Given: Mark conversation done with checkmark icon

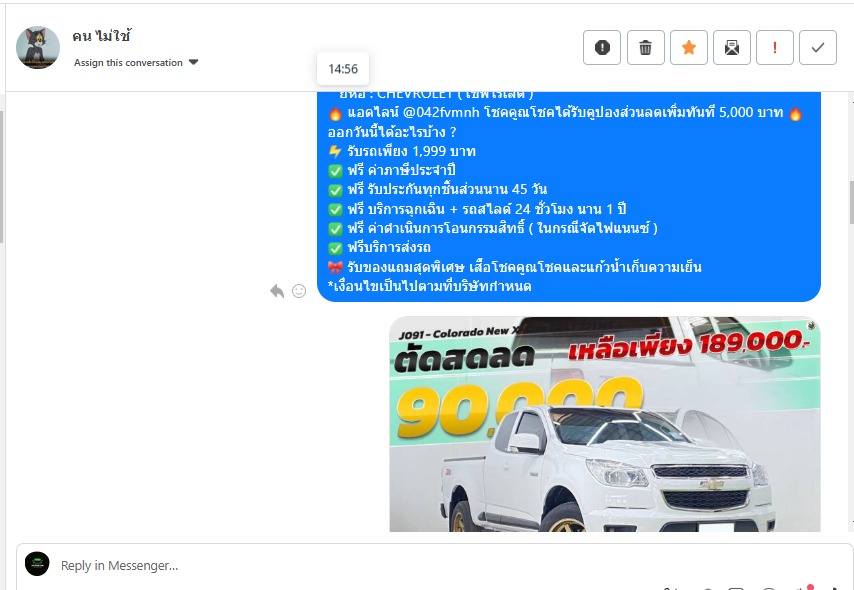Looking at the screenshot, I should coord(818,47).
